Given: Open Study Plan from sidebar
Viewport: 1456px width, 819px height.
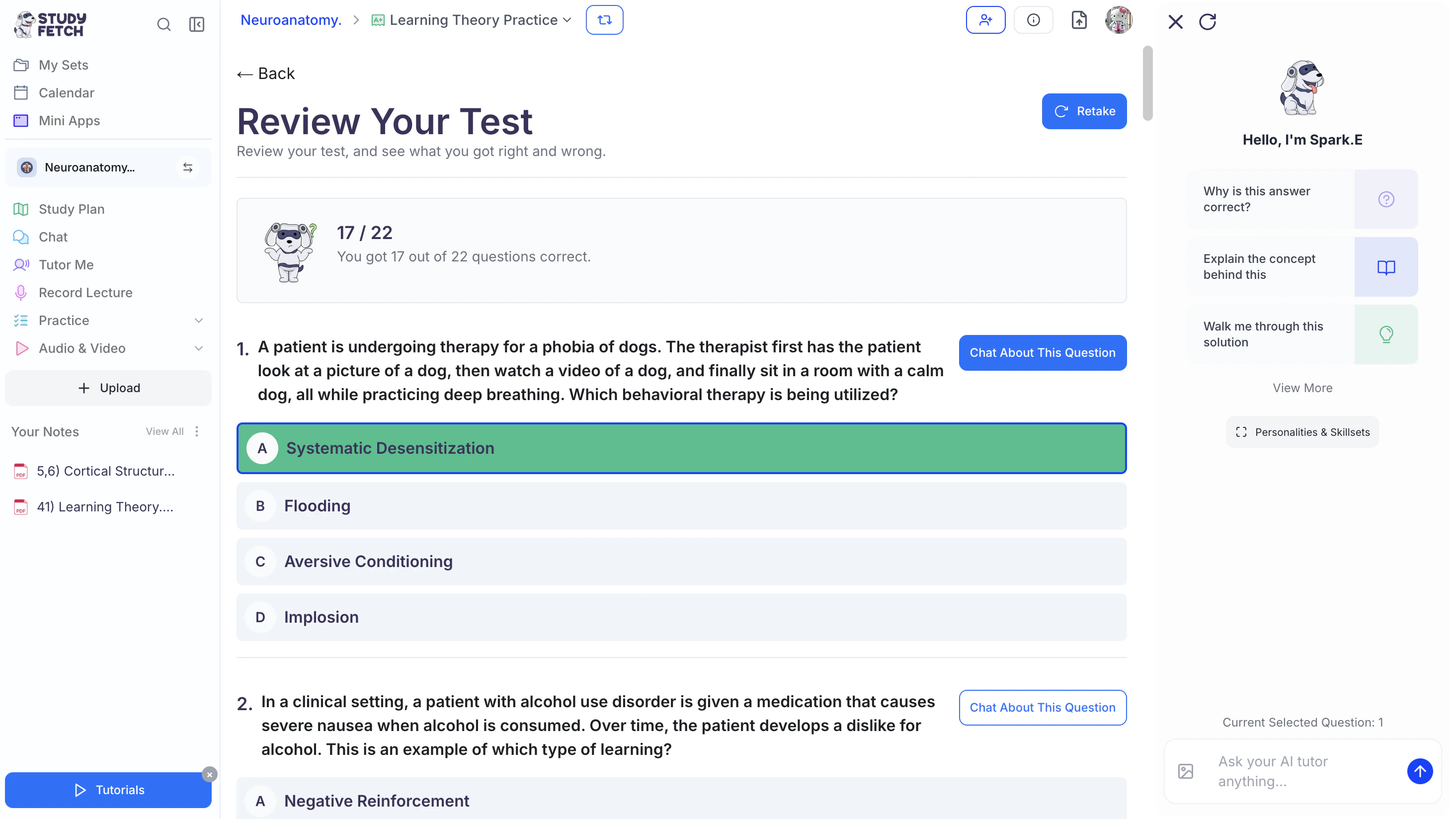Looking at the screenshot, I should tap(71, 209).
